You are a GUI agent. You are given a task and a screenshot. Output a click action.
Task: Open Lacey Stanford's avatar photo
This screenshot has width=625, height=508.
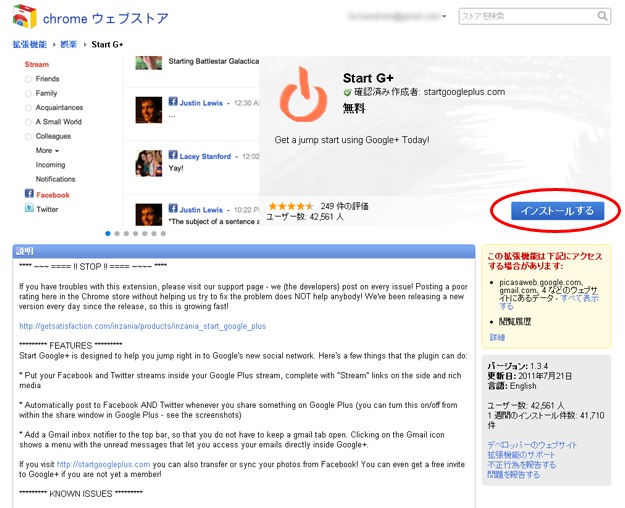coord(149,163)
